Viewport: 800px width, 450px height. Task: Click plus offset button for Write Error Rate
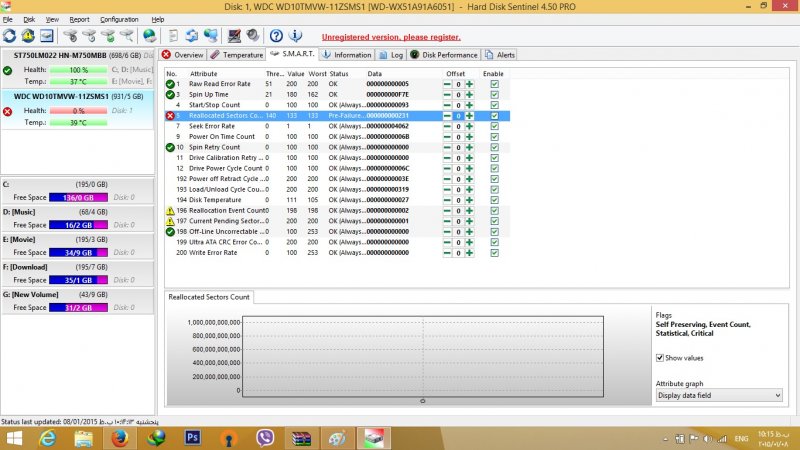(x=469, y=253)
